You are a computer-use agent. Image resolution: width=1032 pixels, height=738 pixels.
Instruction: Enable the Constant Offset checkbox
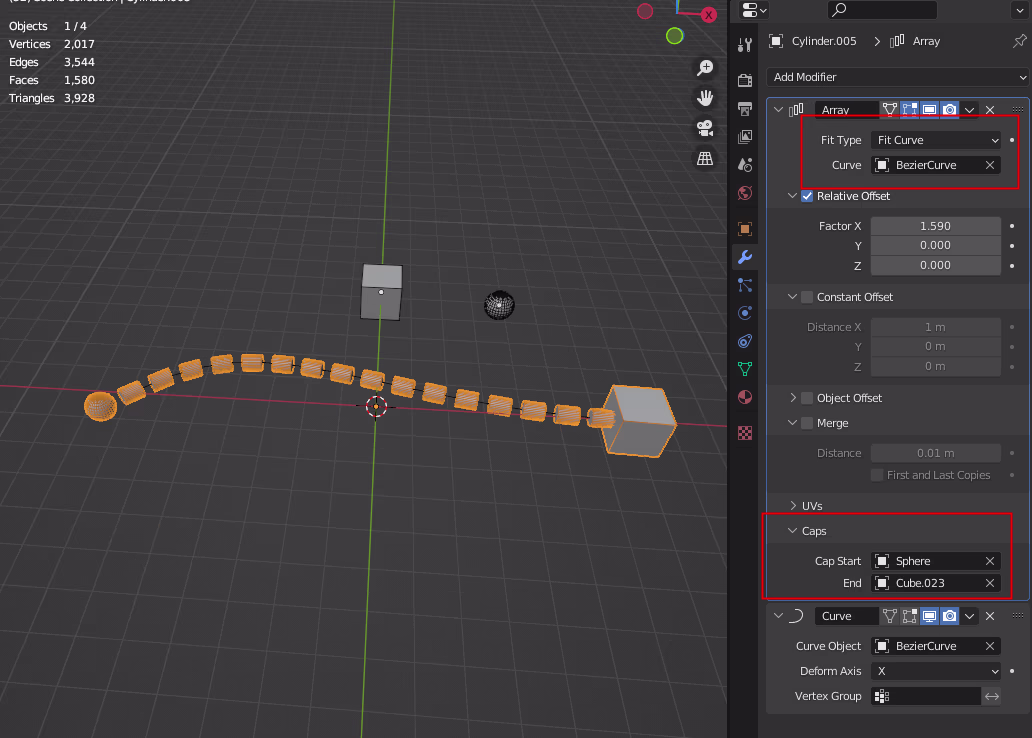click(x=807, y=297)
